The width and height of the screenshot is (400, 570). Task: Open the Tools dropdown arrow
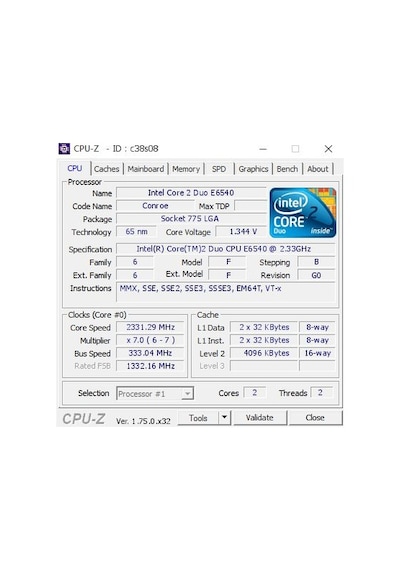(x=224, y=417)
